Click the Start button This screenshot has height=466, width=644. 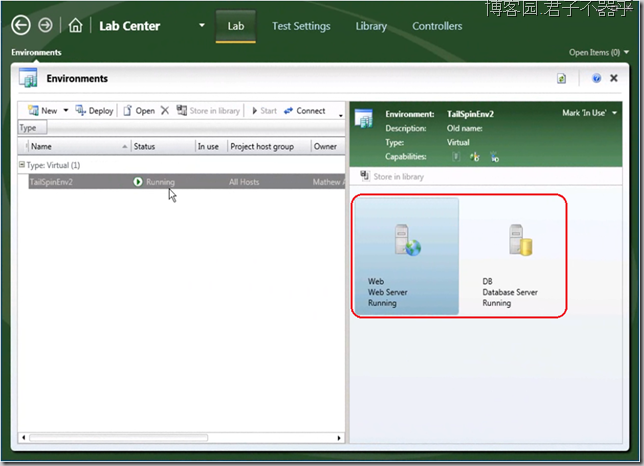coord(264,111)
